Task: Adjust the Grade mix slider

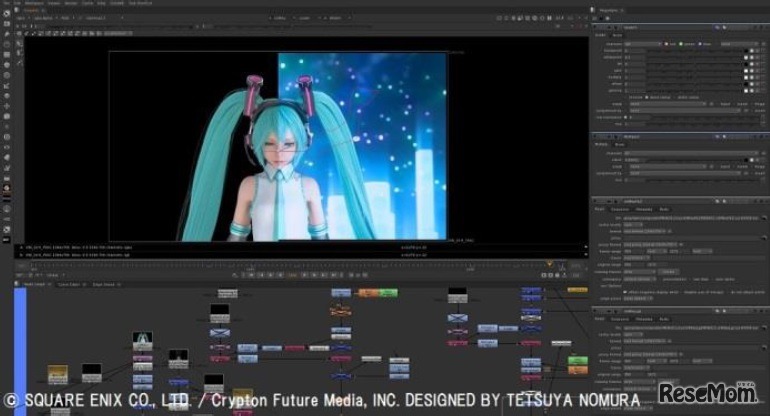Action: click(x=702, y=124)
